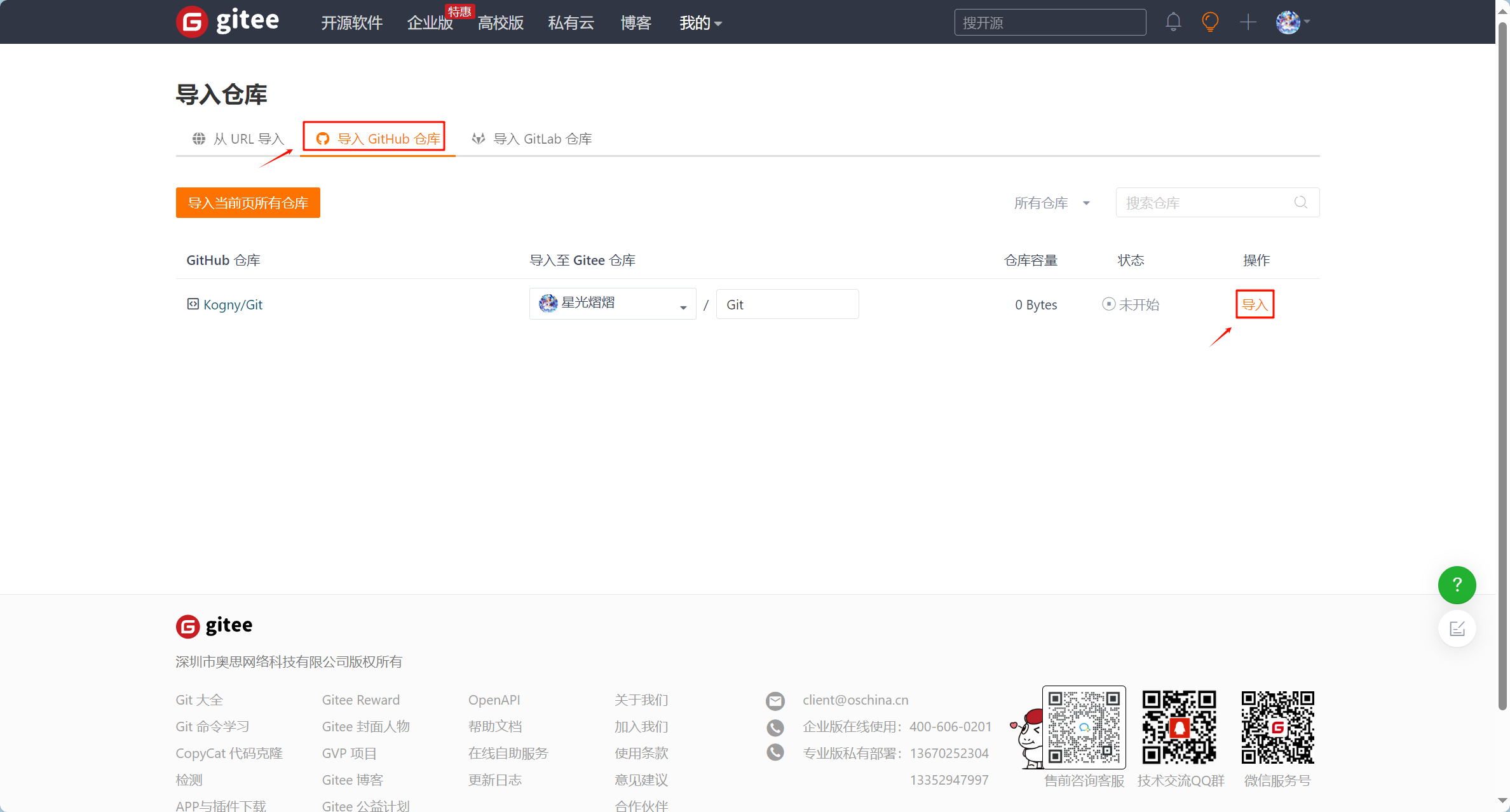Open 高校版 in the navigation

coord(500,23)
